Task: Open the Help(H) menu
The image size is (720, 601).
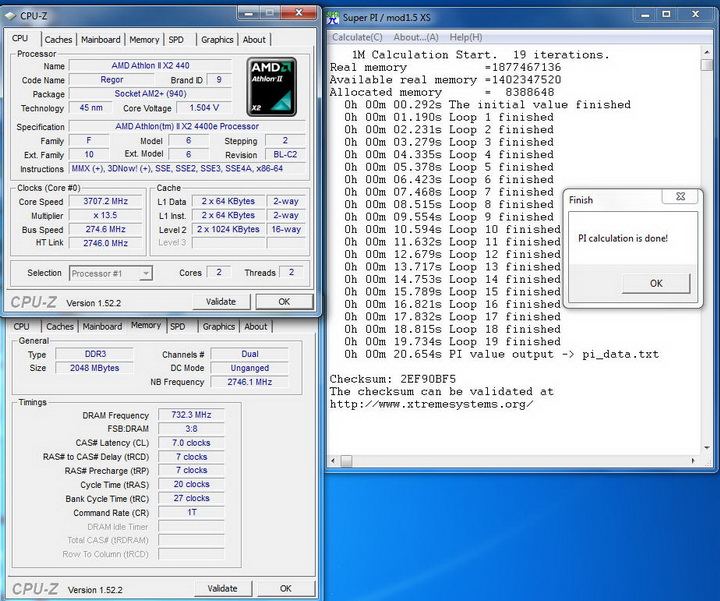Action: click(x=465, y=37)
